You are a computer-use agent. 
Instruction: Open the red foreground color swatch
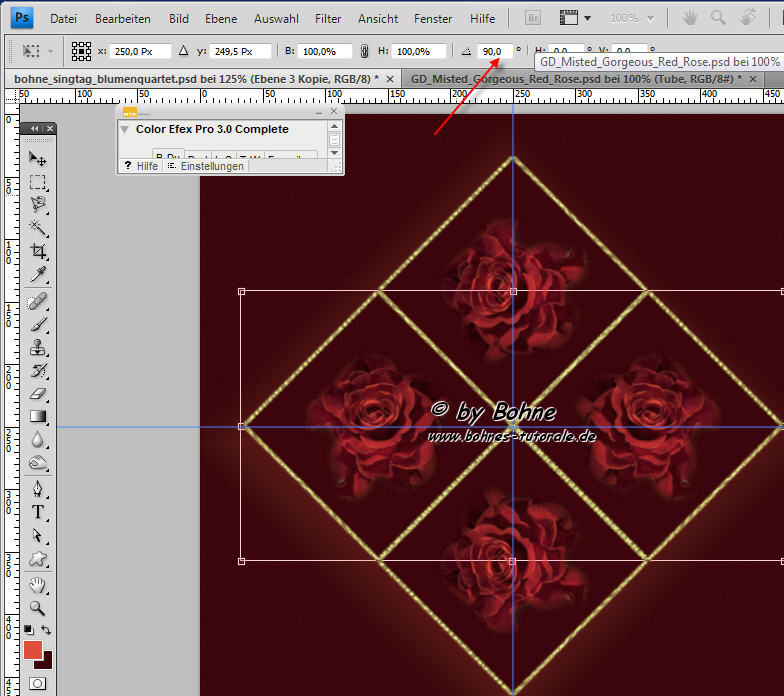(x=33, y=650)
